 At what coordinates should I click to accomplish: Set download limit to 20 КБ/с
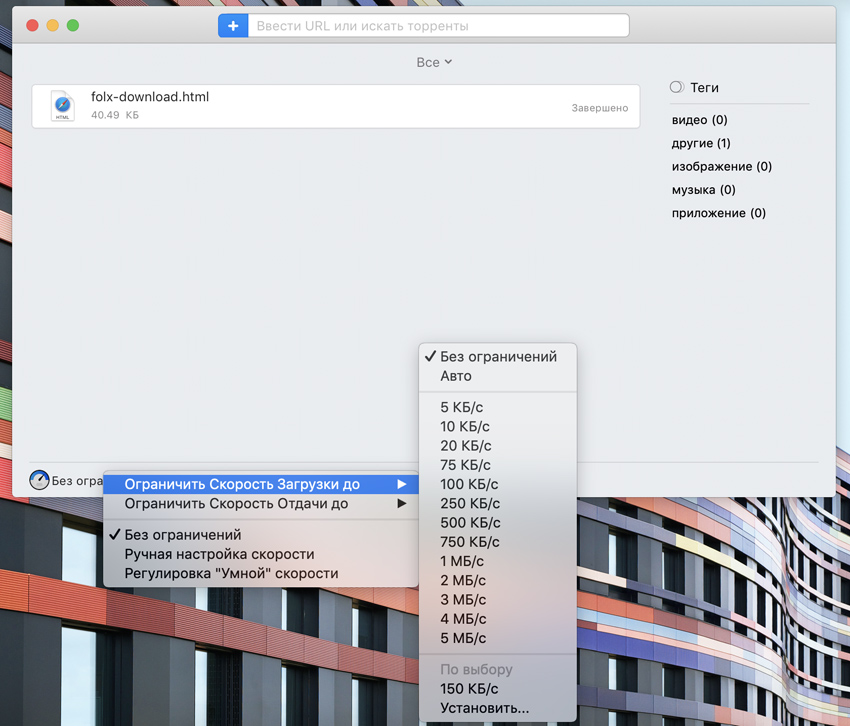pyautogui.click(x=498, y=446)
